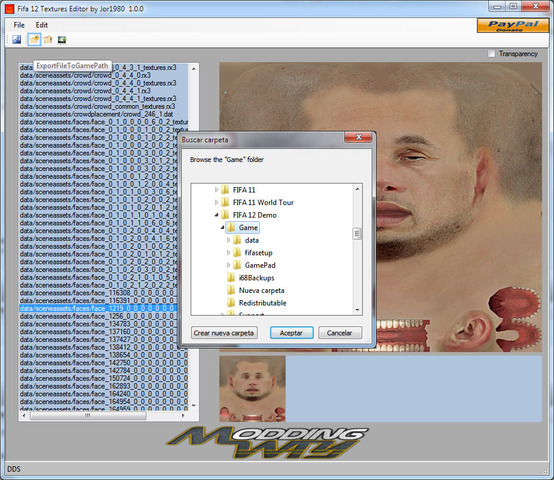Collapse the Game folder node

click(223, 228)
